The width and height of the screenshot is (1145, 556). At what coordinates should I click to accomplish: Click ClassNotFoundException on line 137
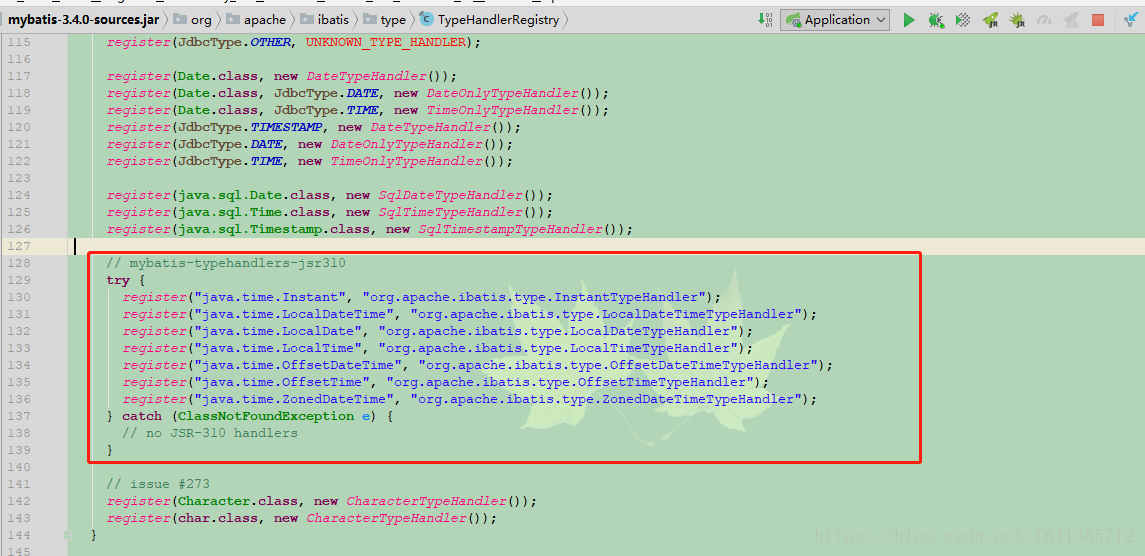point(267,416)
